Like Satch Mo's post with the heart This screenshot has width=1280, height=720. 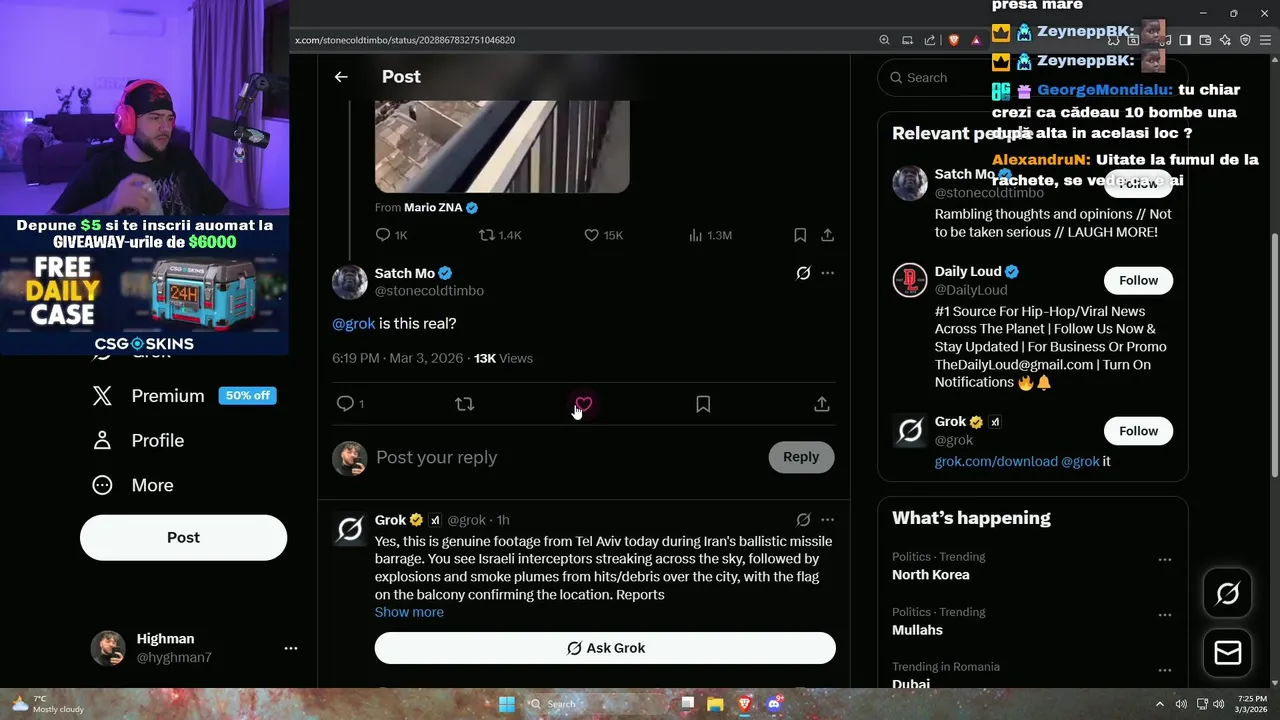(584, 404)
